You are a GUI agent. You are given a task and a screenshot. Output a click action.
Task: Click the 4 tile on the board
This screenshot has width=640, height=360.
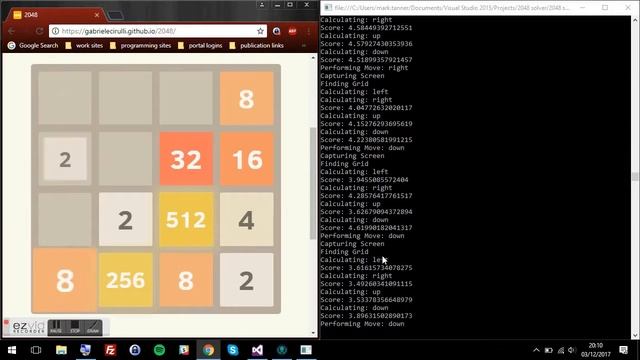click(247, 220)
